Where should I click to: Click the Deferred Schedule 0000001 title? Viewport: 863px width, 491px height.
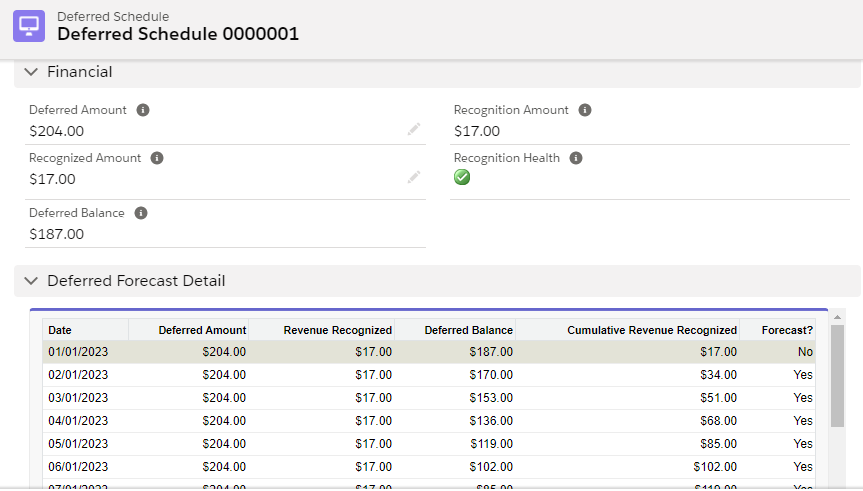click(178, 34)
